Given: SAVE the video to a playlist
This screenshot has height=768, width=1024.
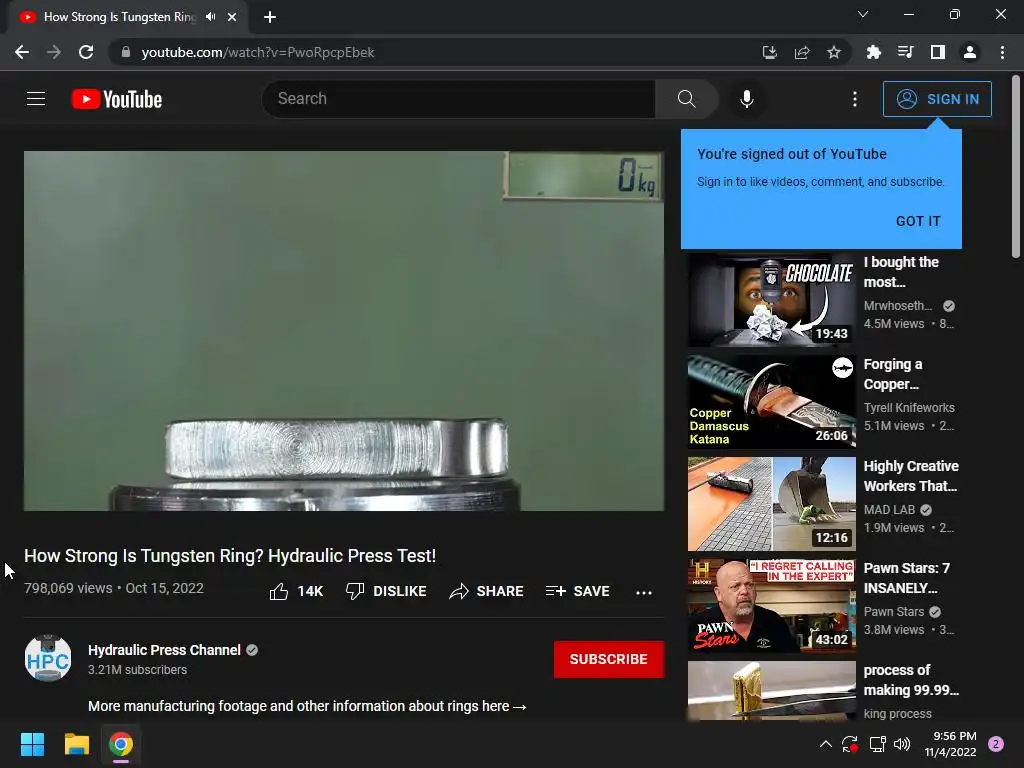Looking at the screenshot, I should pos(578,591).
